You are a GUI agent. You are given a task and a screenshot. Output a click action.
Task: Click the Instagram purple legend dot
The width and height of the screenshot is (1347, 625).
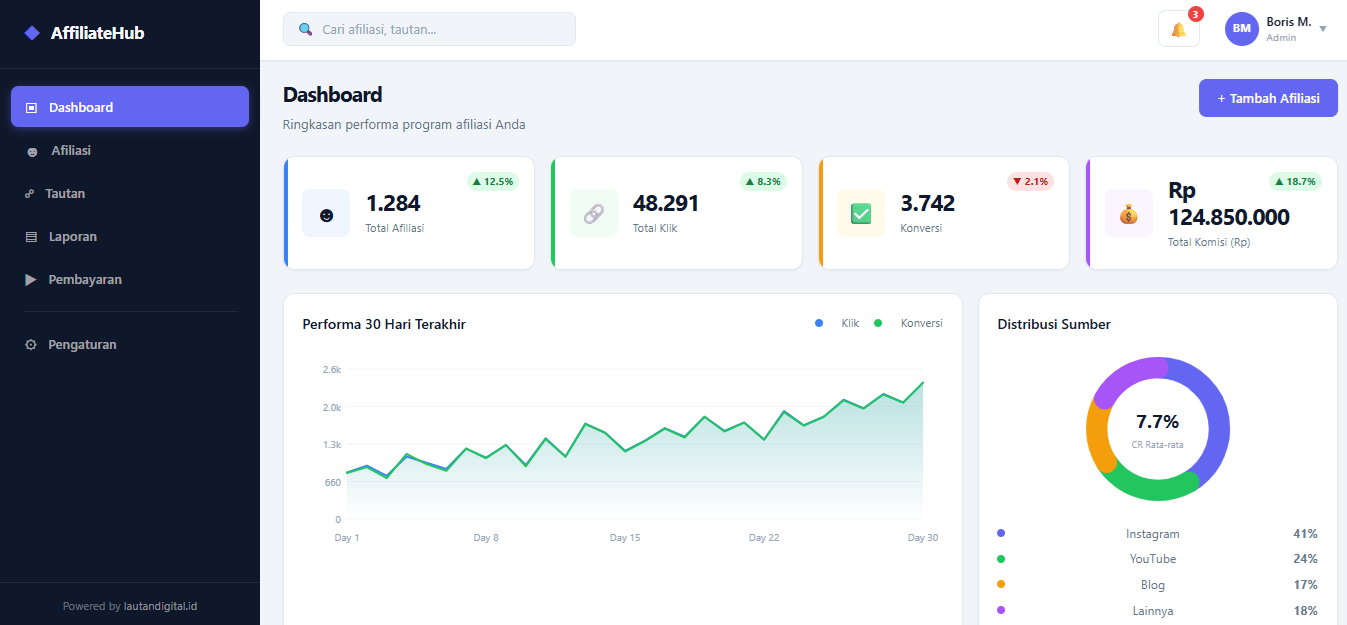1001,533
